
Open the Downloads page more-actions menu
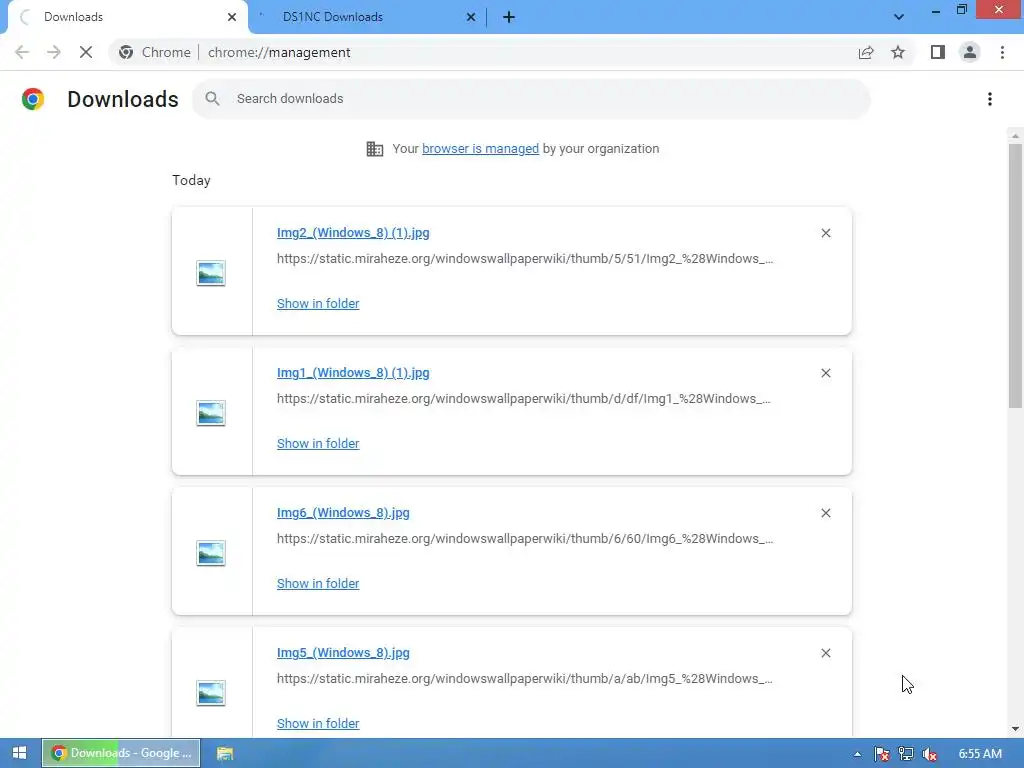[x=990, y=99]
